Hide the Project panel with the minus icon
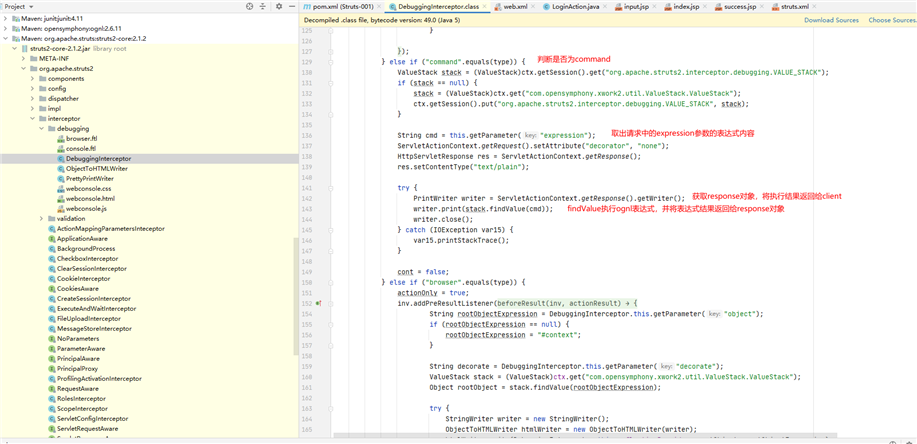Screen dimensions: 917x444 pos(292,6)
